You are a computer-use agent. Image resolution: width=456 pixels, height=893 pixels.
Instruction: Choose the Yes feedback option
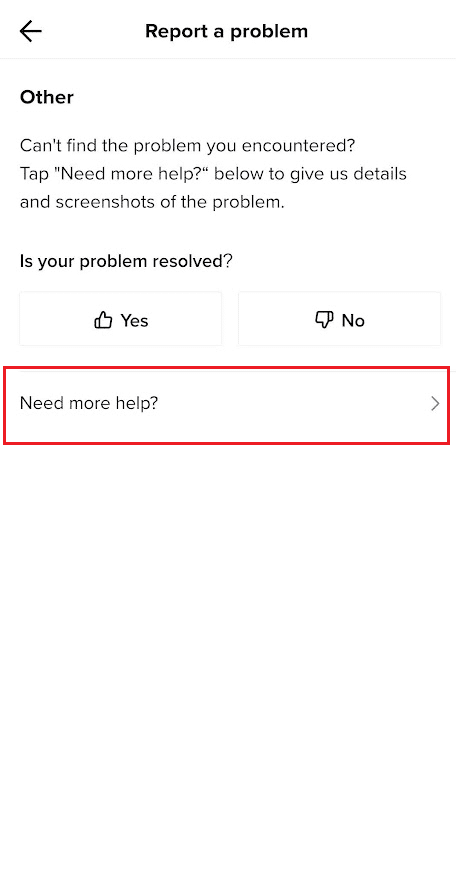click(x=121, y=319)
